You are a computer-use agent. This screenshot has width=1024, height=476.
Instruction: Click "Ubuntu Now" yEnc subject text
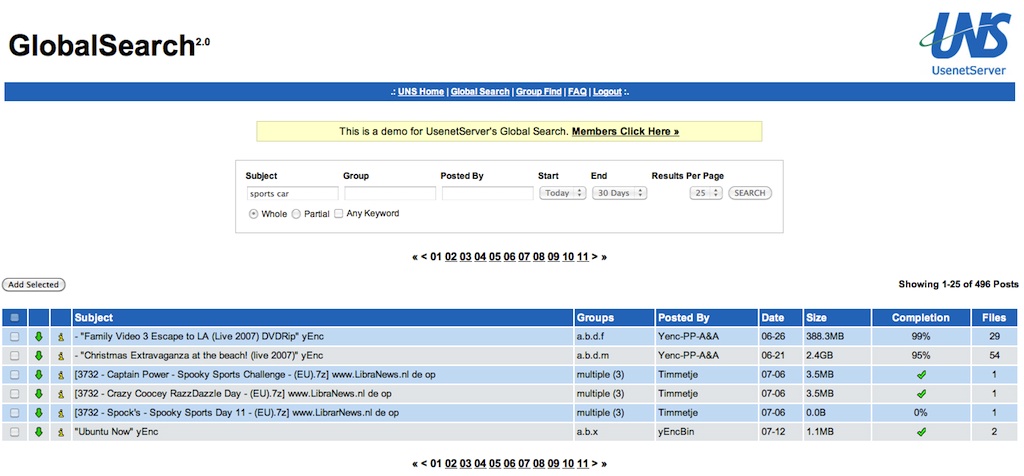[x=116, y=432]
